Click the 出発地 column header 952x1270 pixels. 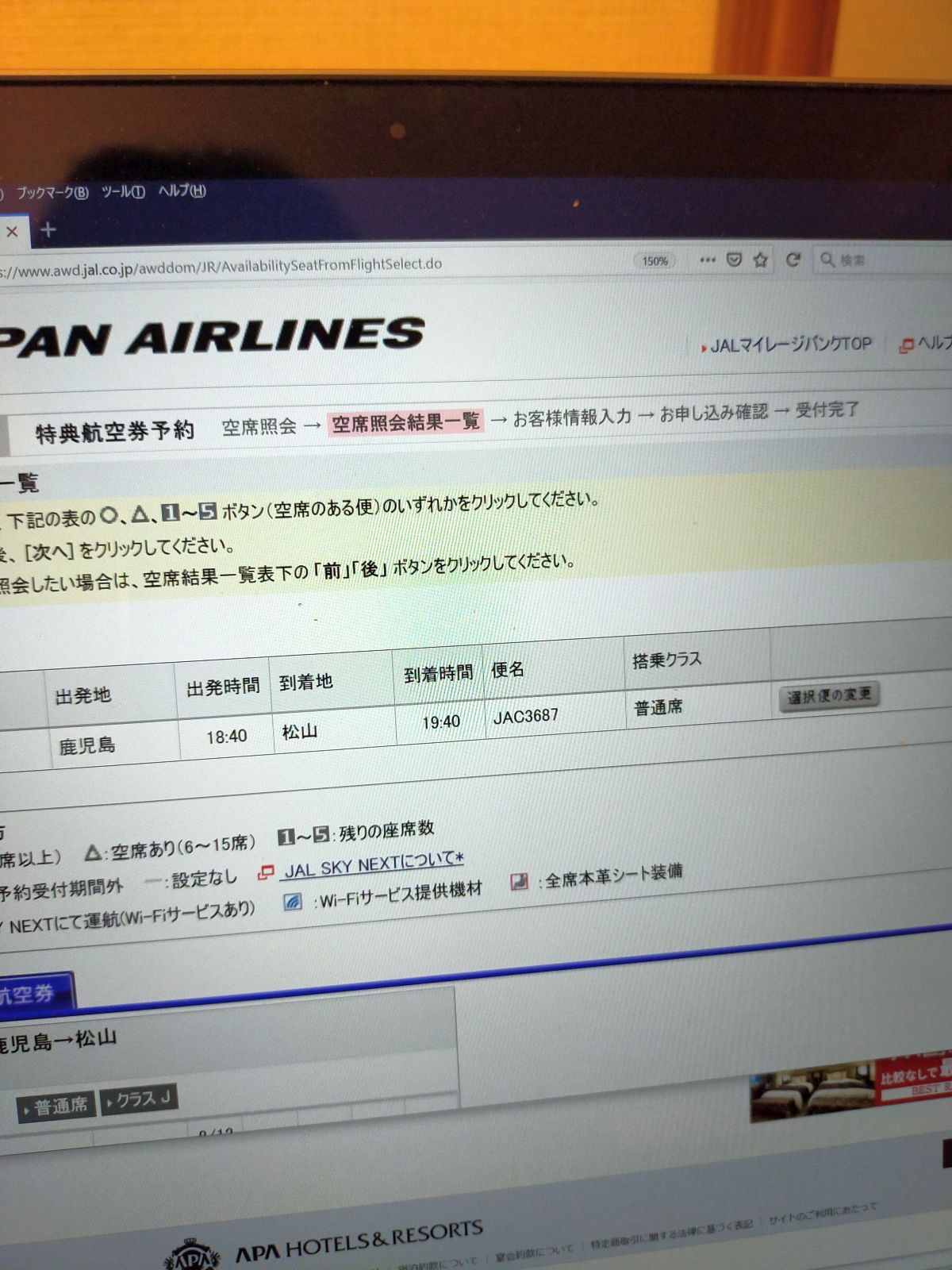click(x=83, y=696)
